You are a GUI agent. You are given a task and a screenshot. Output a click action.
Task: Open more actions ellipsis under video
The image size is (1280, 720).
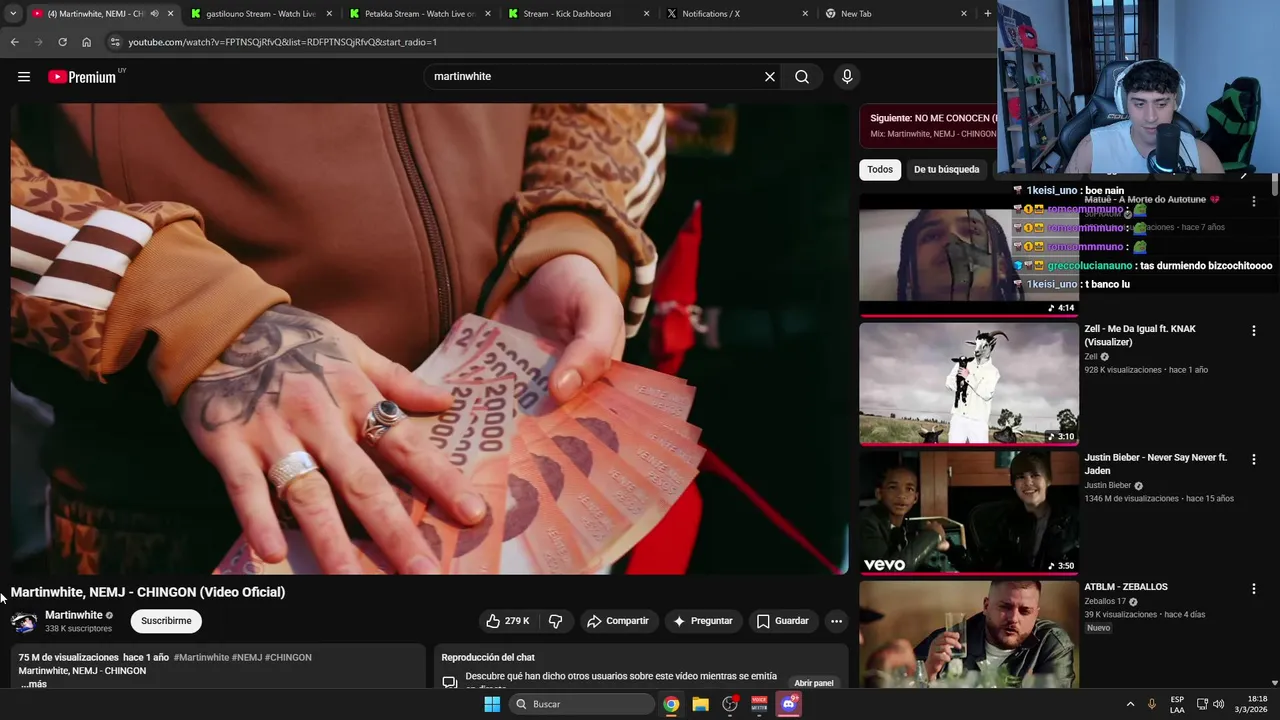(836, 621)
